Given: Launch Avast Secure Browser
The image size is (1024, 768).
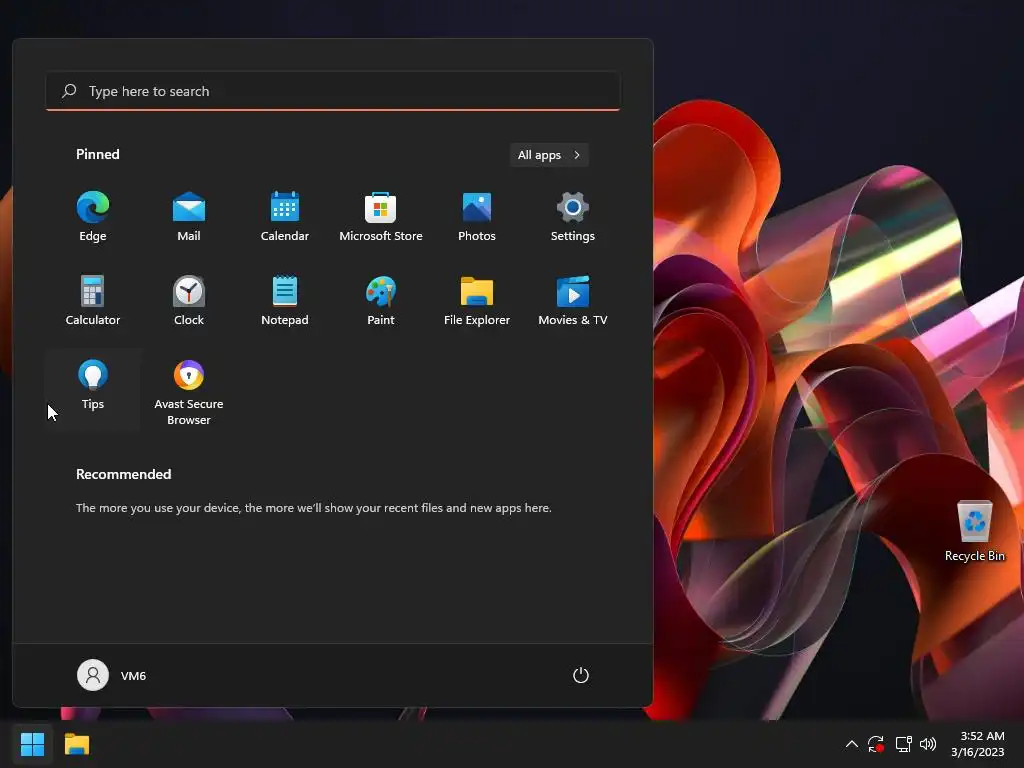Looking at the screenshot, I should pyautogui.click(x=189, y=392).
